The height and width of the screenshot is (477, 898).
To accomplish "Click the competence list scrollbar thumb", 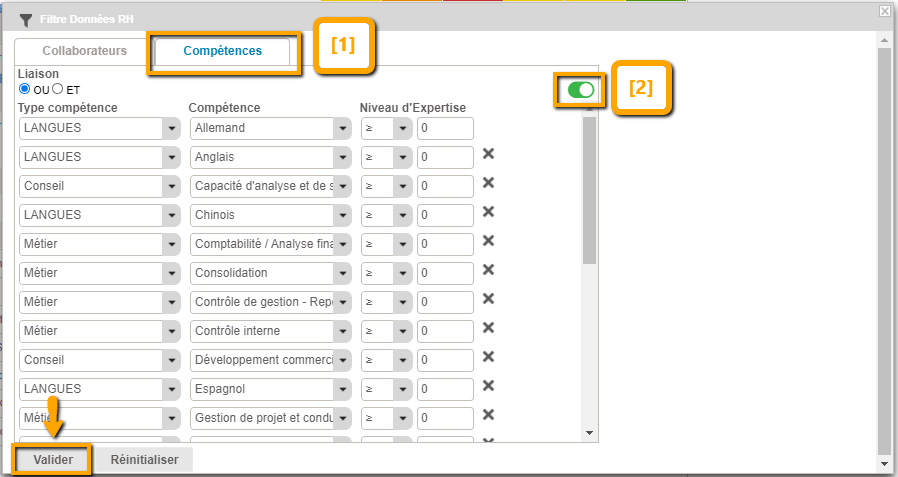I will (589, 190).
